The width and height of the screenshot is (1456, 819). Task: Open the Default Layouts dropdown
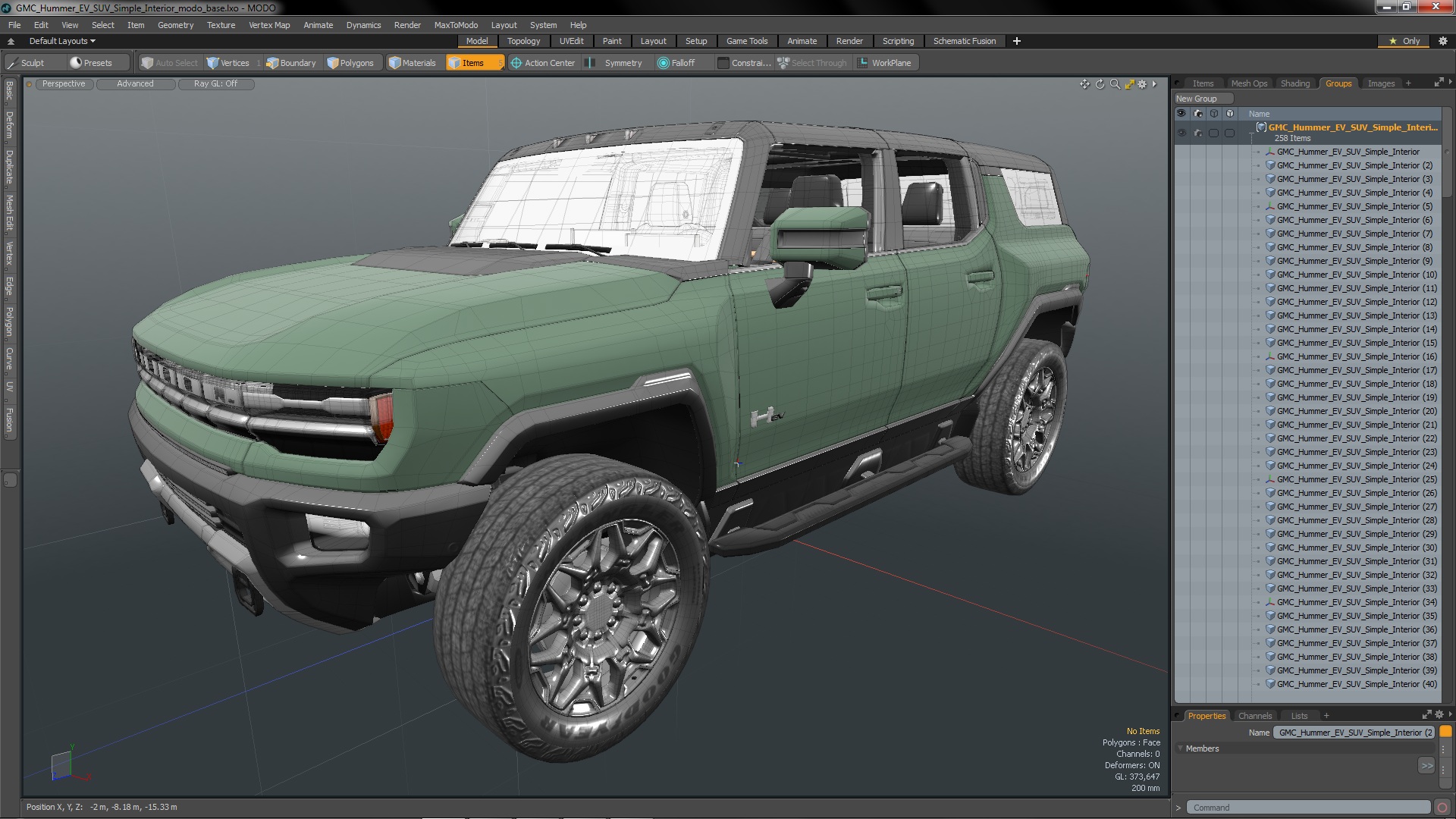62,41
